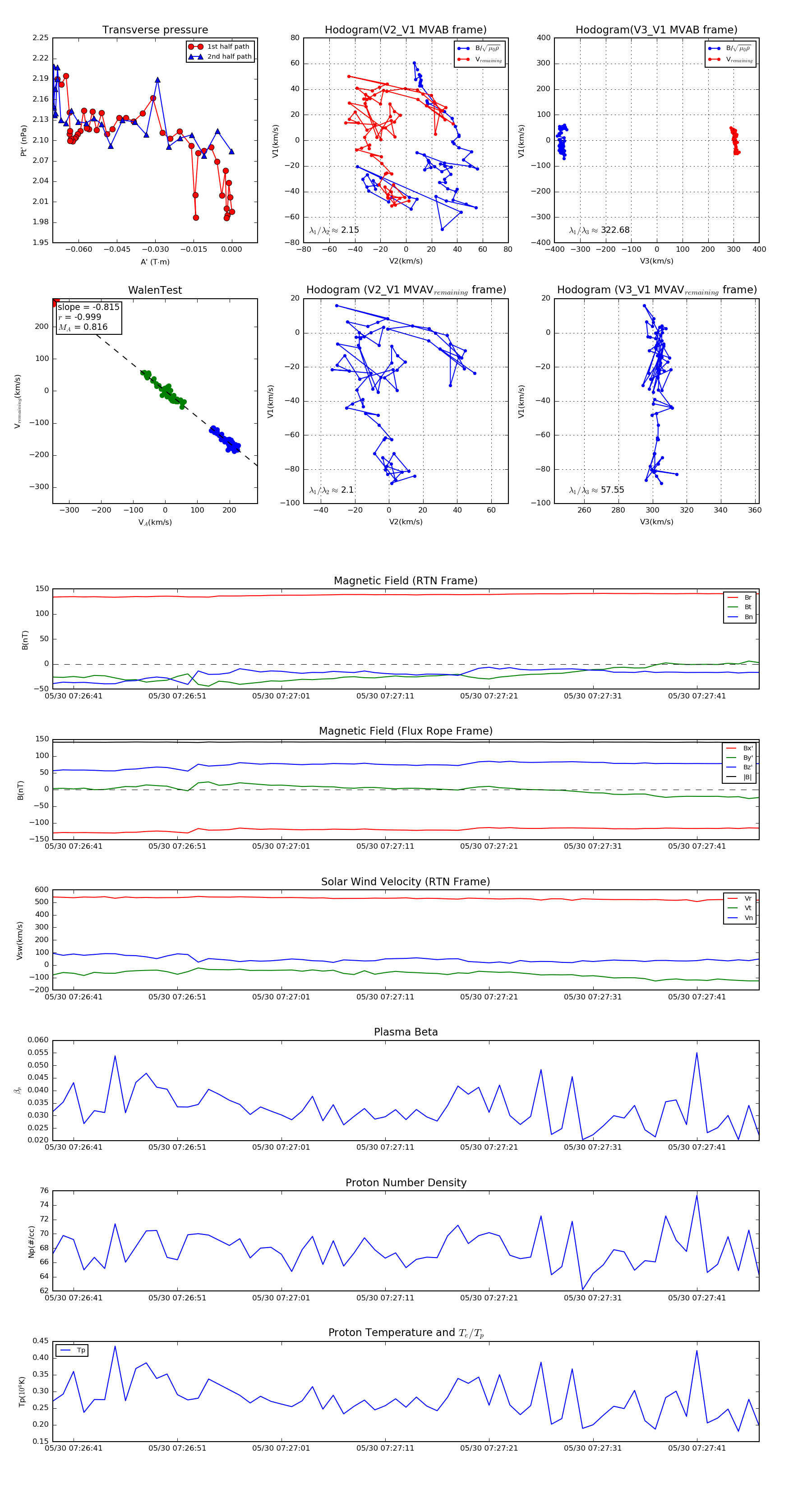Click the B/sqrt(mu0 rho) legend entry in V3_V1 MVAB hodogram
812x1489 pixels.
pos(730,49)
